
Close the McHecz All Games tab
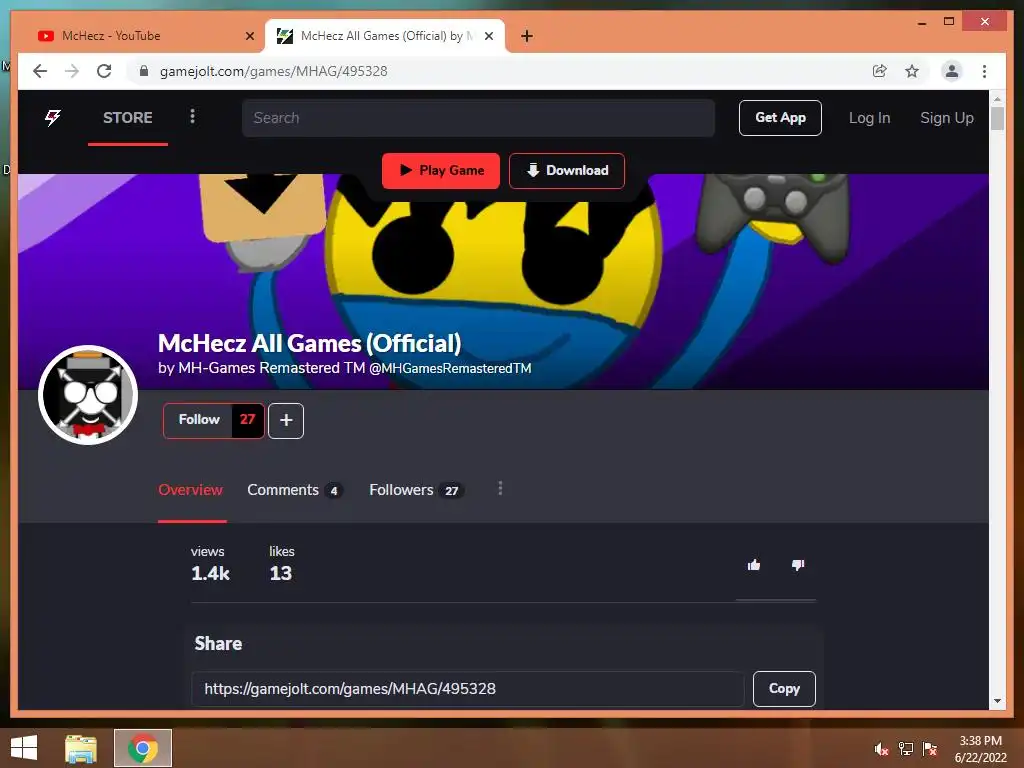pos(488,36)
